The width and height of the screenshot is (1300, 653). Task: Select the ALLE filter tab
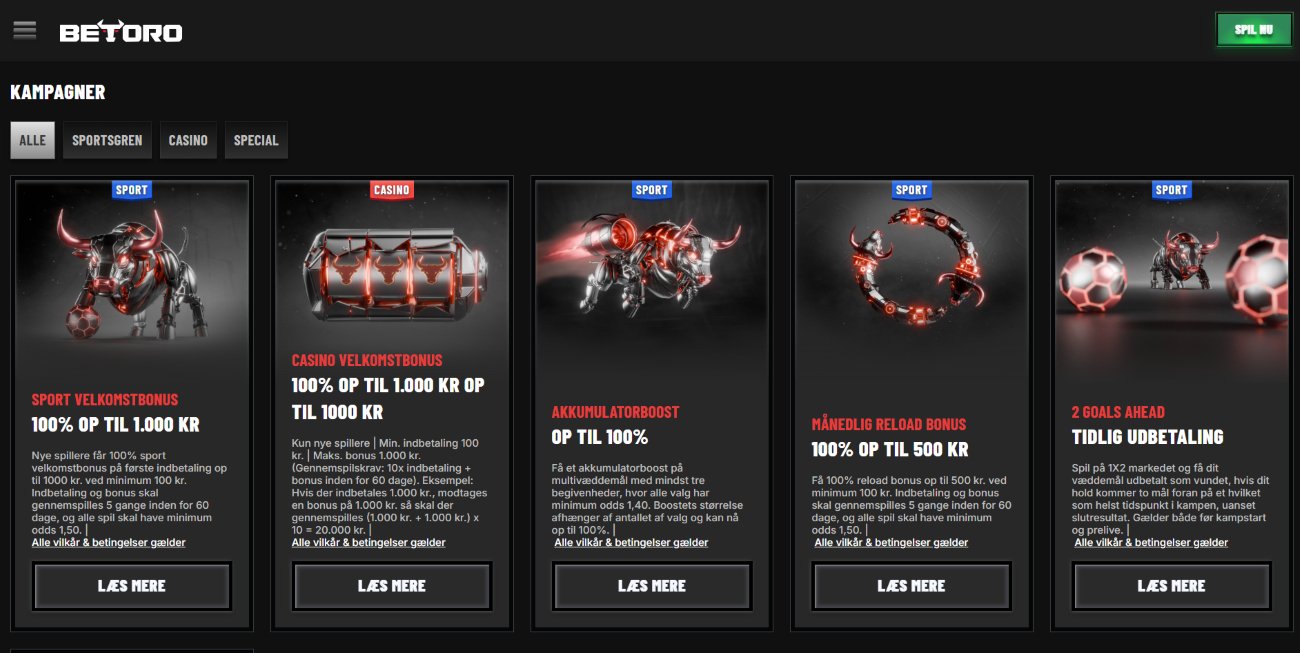coord(33,140)
